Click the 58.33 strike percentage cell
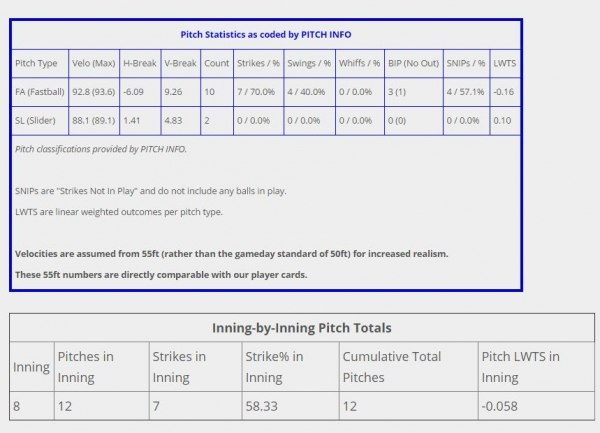 click(290, 406)
